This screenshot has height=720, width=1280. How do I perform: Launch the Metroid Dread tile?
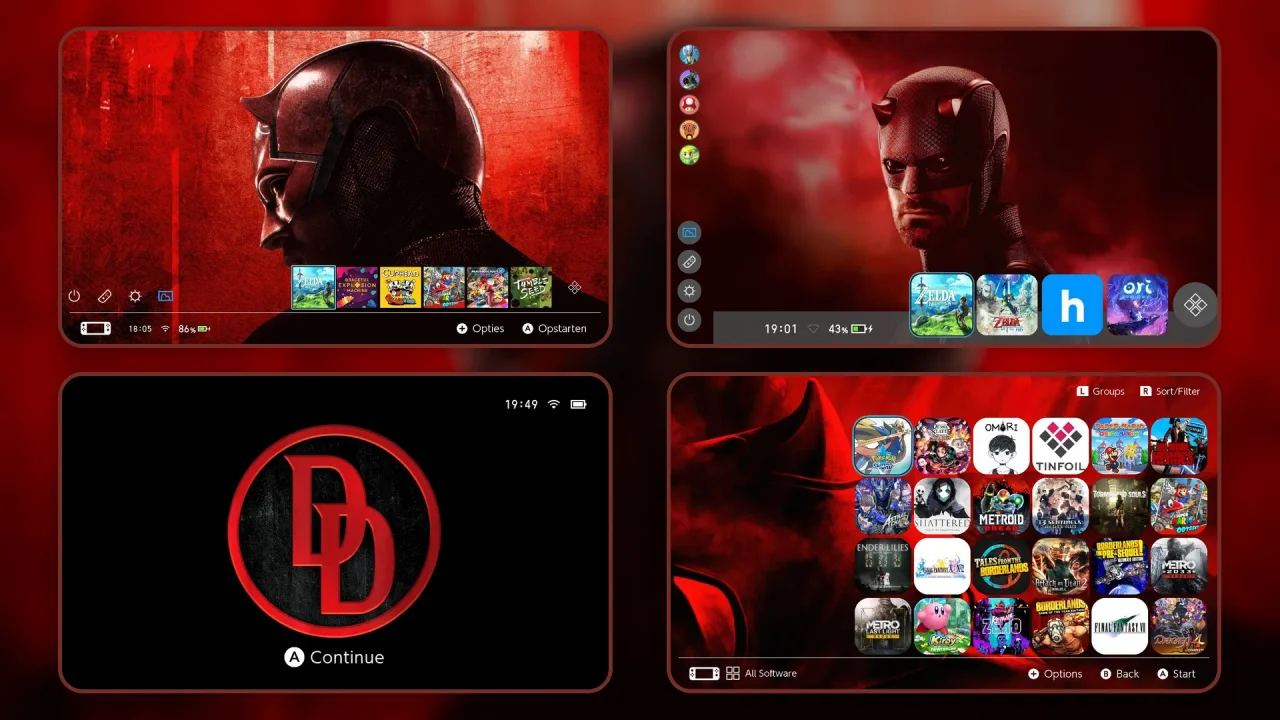pyautogui.click(x=1001, y=506)
